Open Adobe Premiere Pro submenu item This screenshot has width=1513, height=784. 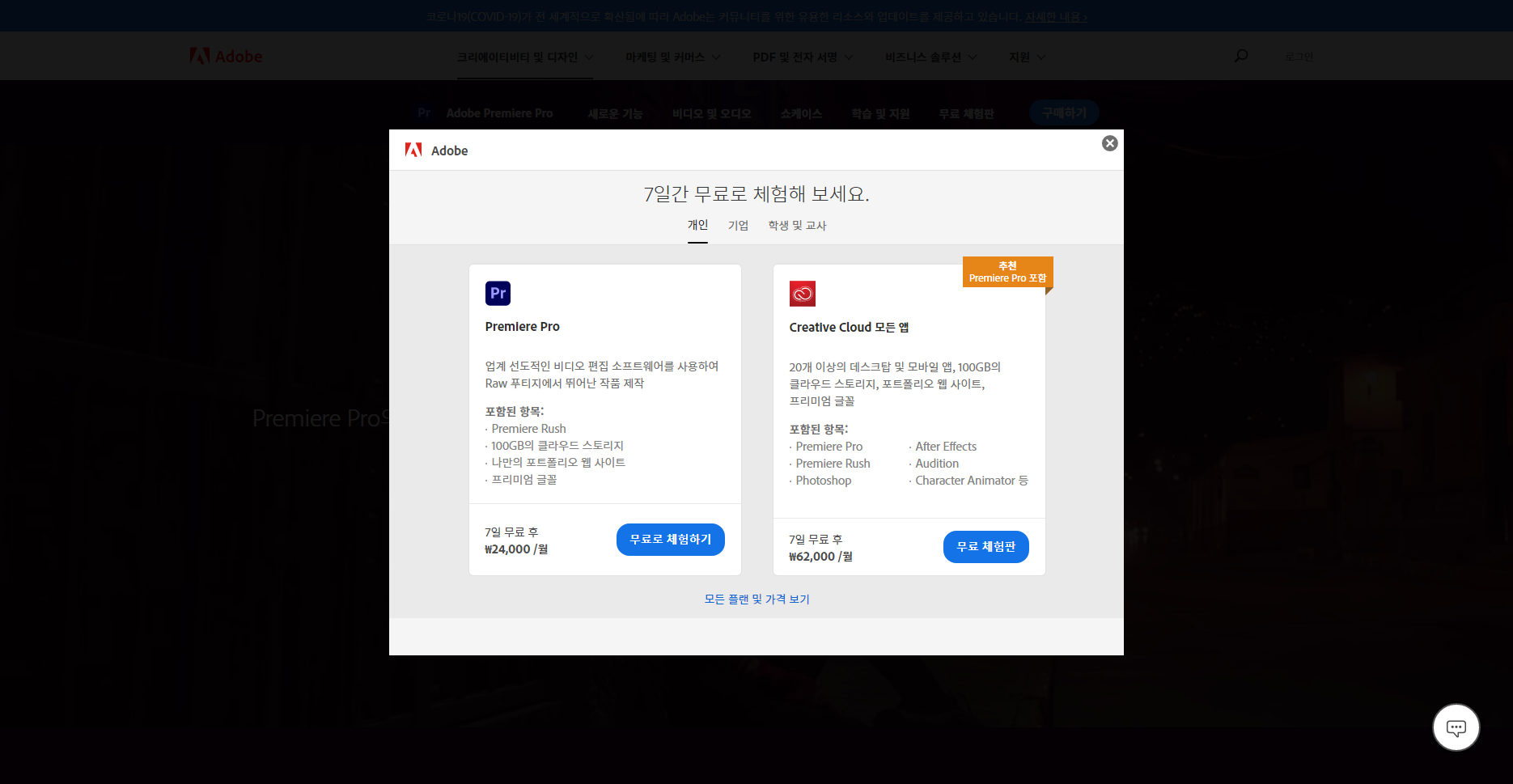click(x=499, y=113)
